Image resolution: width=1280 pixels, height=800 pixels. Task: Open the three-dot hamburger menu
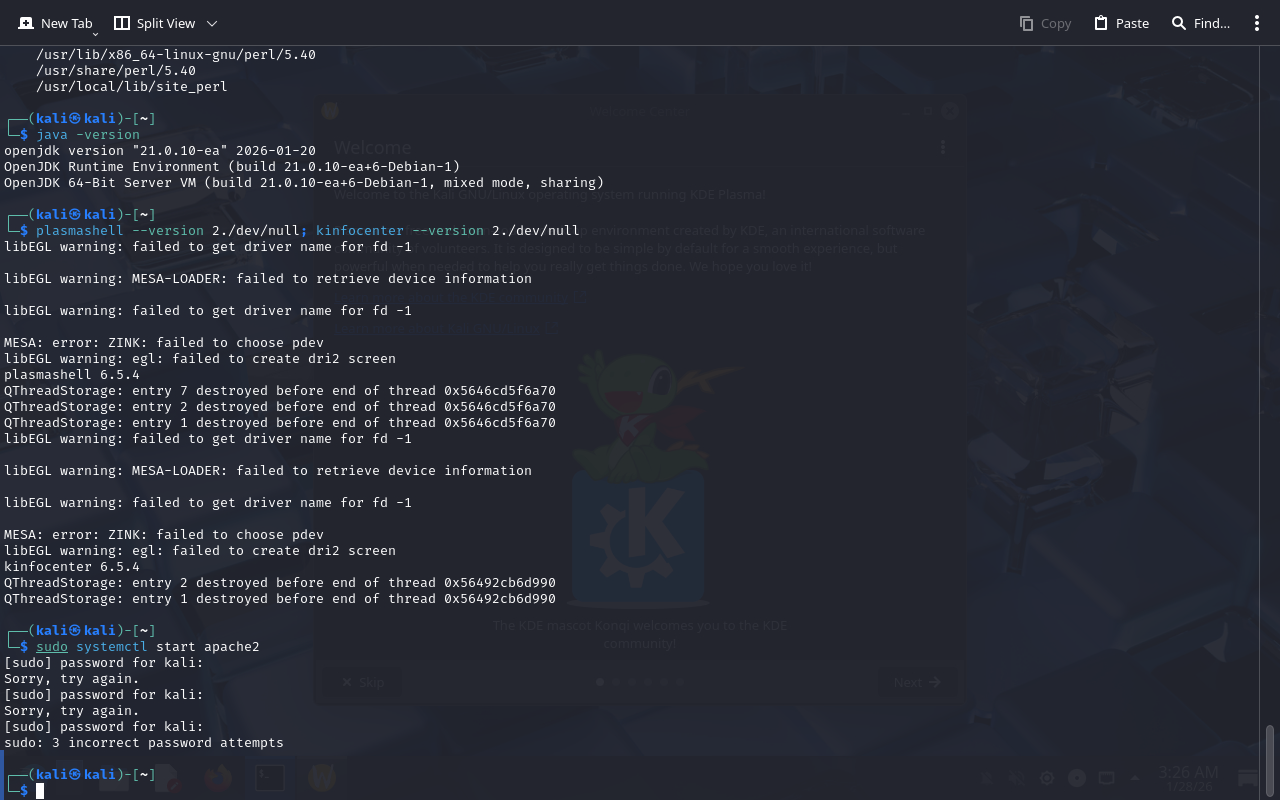point(1257,23)
